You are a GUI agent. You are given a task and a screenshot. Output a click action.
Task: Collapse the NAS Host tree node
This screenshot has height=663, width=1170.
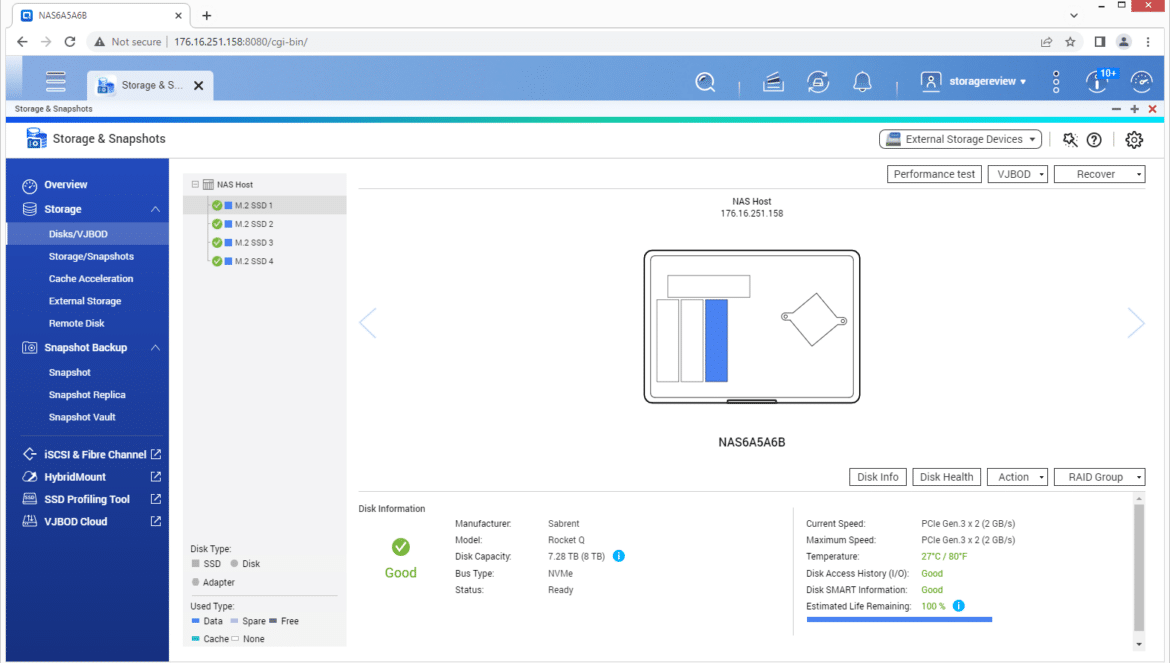pos(195,184)
